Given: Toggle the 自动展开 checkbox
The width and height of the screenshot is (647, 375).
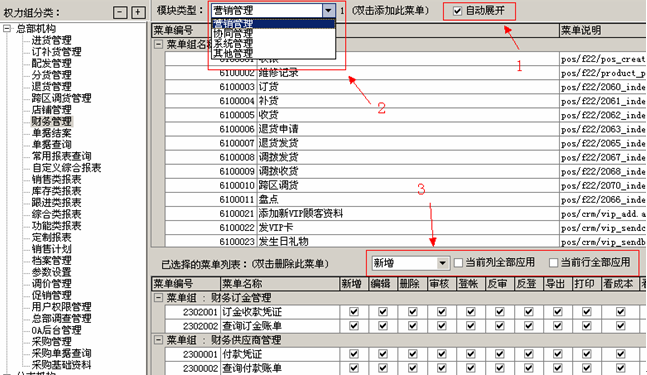Looking at the screenshot, I should 457,11.
